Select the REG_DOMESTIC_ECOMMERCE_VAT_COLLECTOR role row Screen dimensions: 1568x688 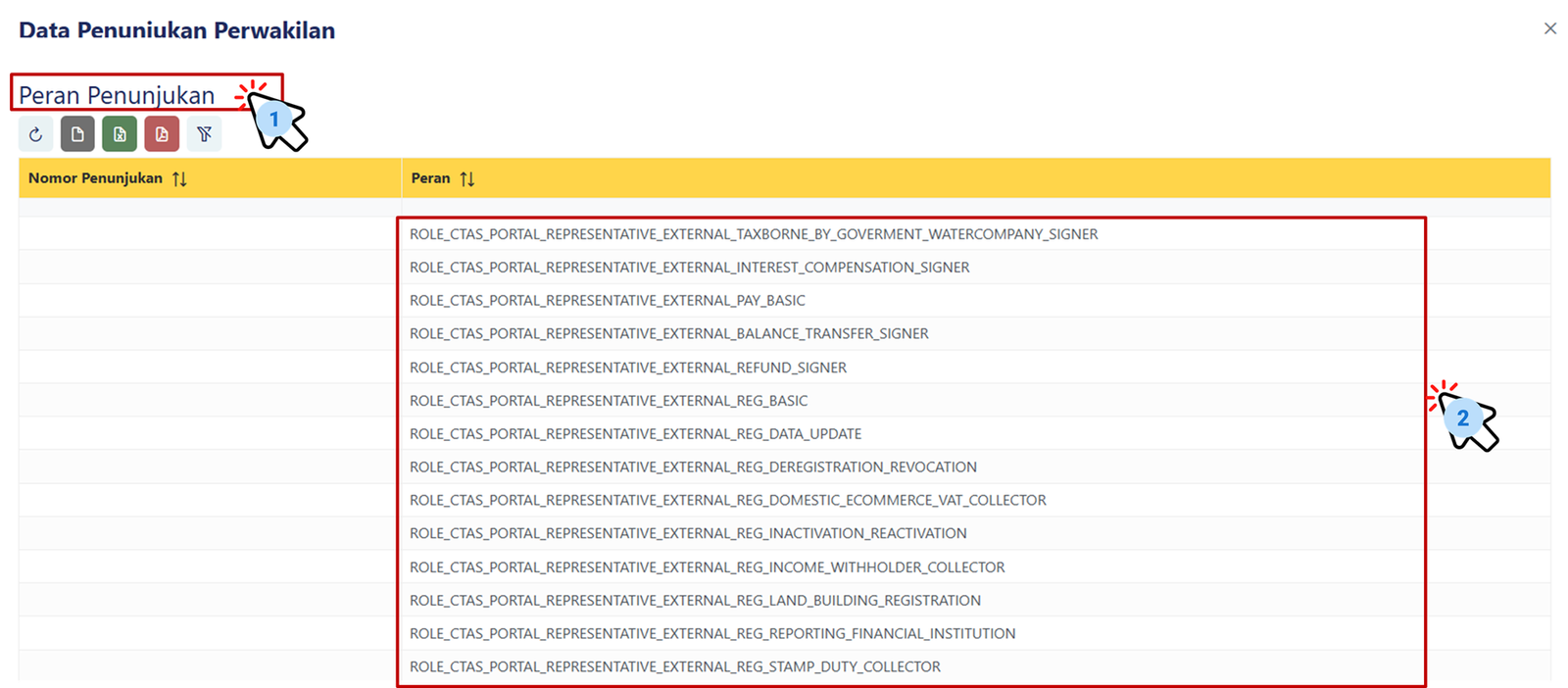[x=727, y=501]
